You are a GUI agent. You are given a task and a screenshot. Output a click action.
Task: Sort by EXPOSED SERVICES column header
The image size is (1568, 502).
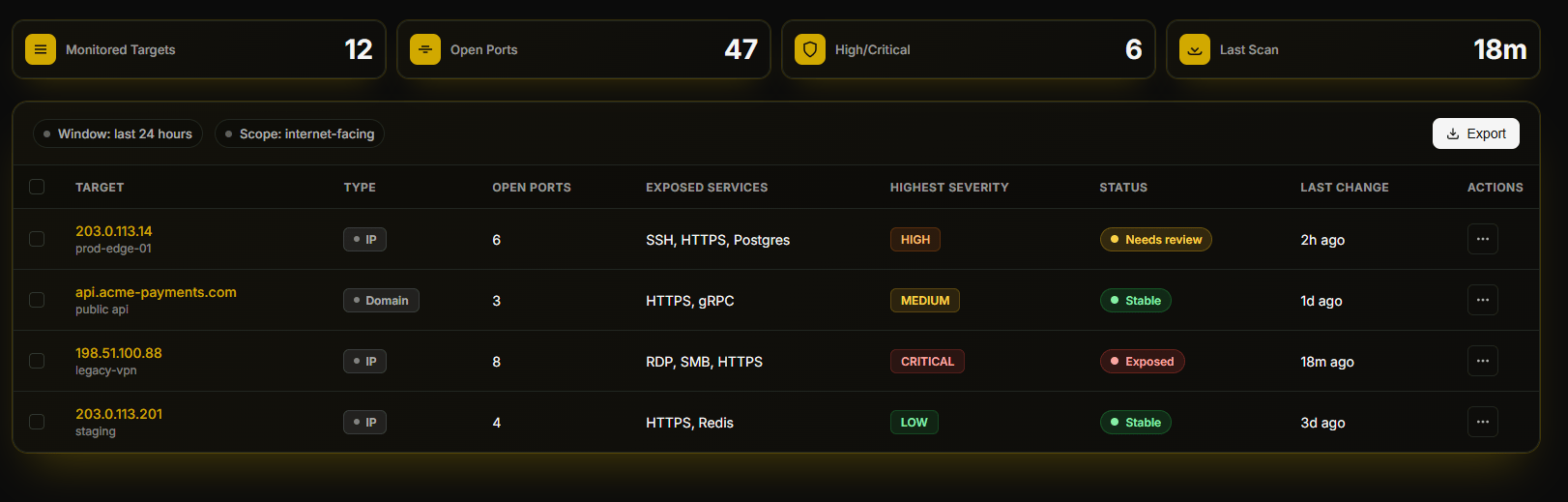pos(707,187)
